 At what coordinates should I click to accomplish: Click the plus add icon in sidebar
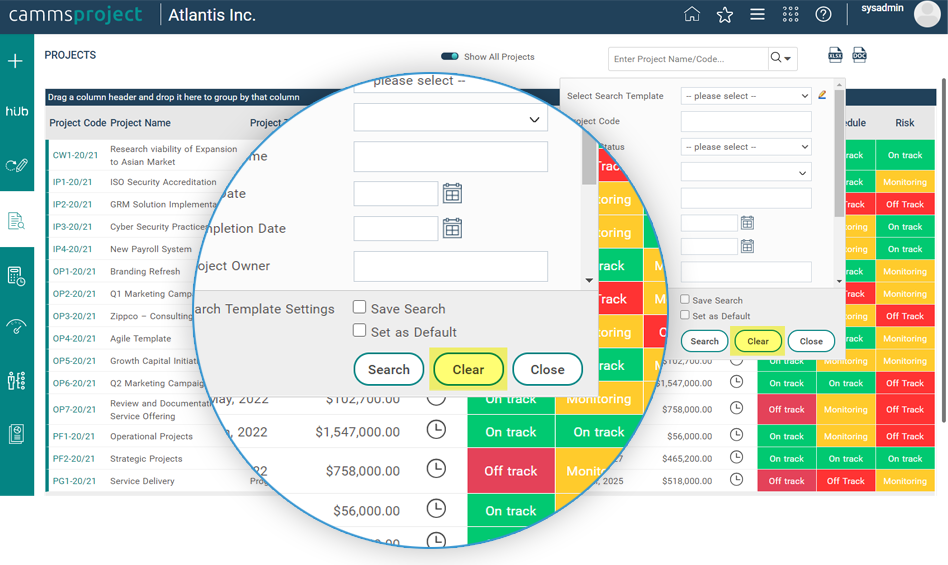click(x=15, y=60)
